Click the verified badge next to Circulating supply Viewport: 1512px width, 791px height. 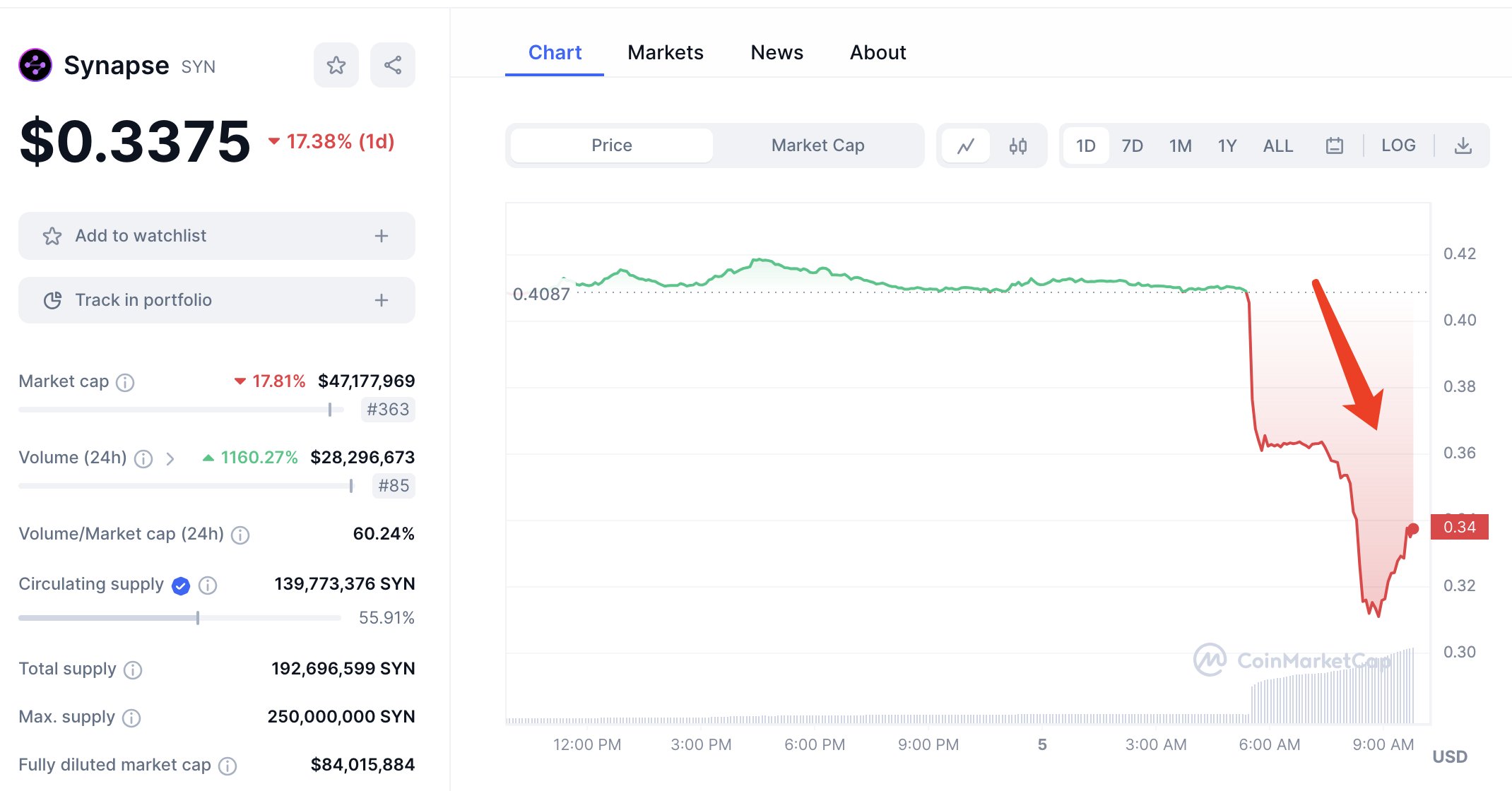(x=181, y=585)
